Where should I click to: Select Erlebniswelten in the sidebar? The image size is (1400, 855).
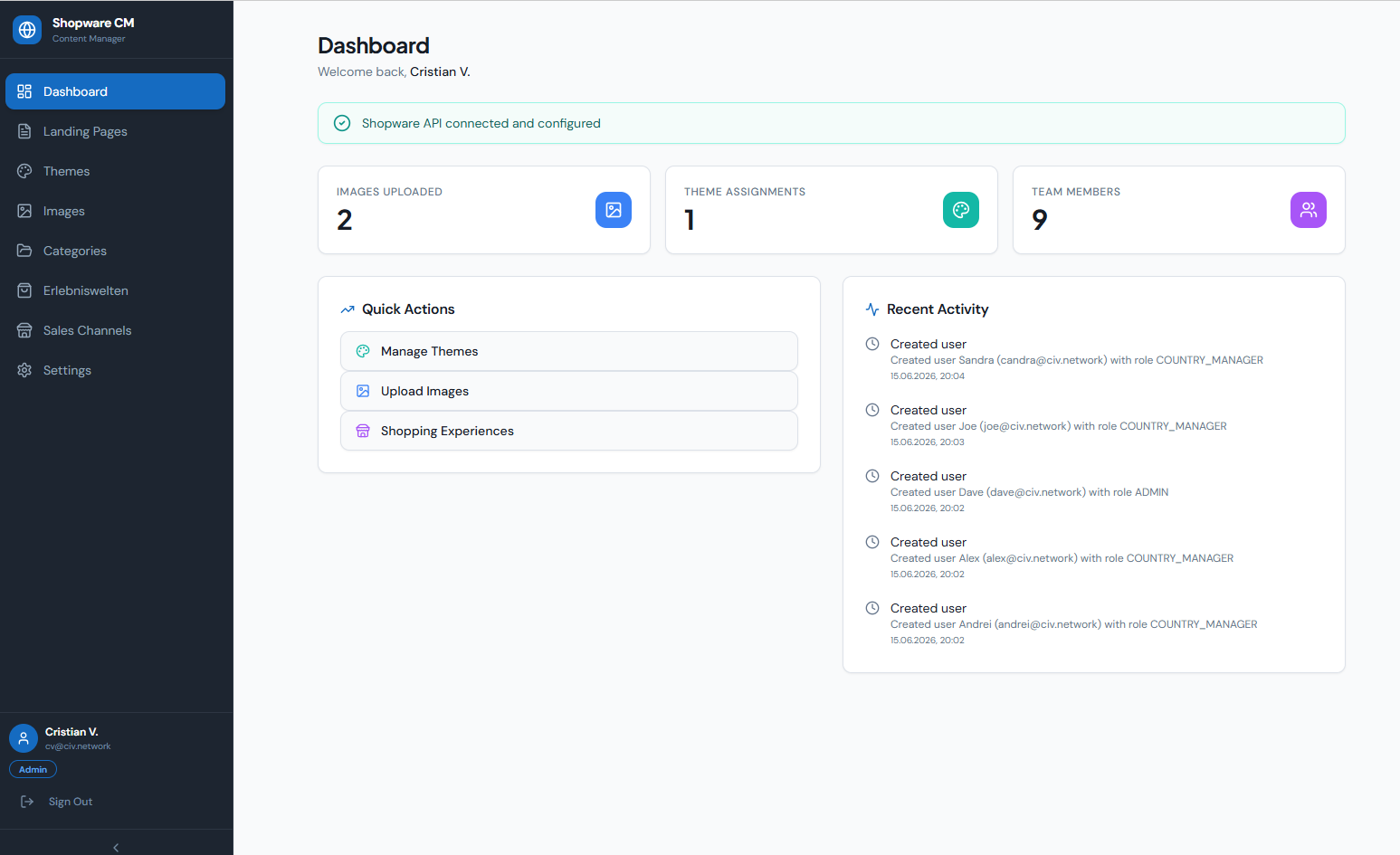pyautogui.click(x=116, y=290)
